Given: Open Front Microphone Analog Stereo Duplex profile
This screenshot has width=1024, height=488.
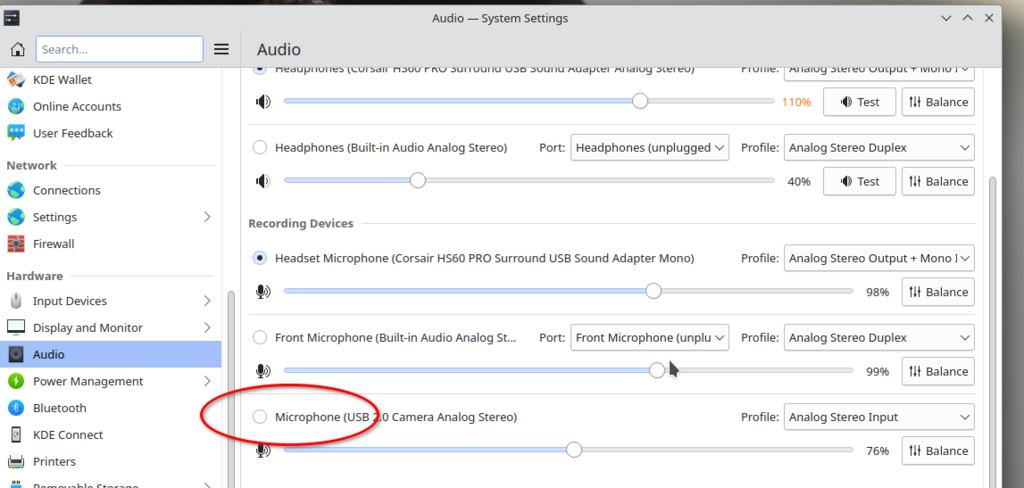Looking at the screenshot, I should click(879, 338).
